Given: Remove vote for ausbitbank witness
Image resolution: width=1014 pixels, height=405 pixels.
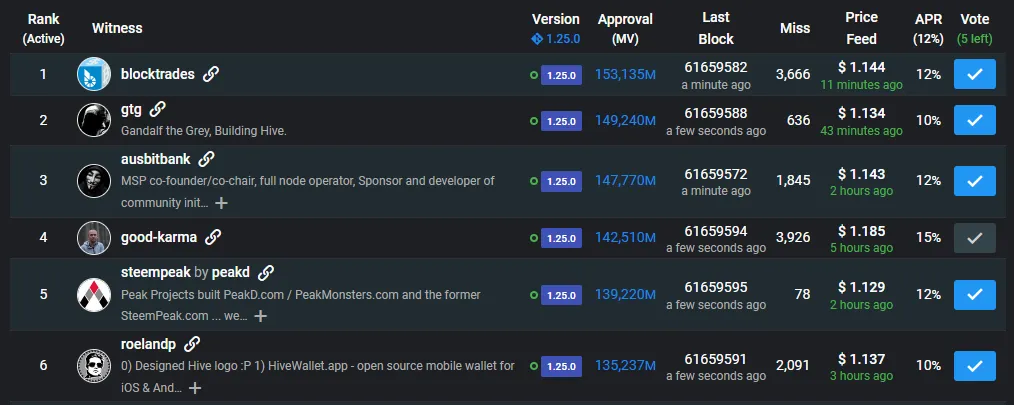Looking at the screenshot, I should click(975, 181).
